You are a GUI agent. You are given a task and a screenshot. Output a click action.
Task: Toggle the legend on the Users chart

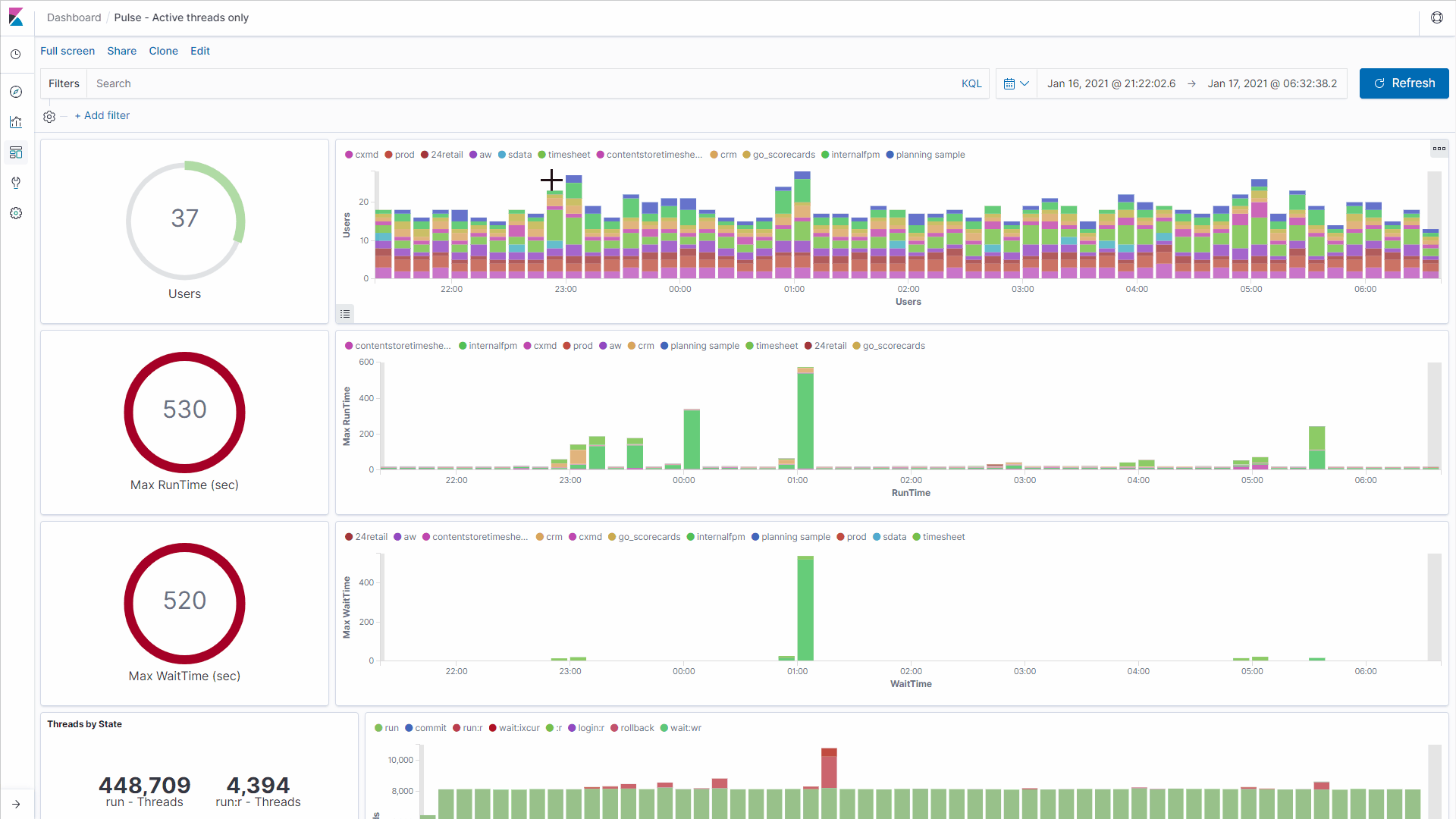345,313
